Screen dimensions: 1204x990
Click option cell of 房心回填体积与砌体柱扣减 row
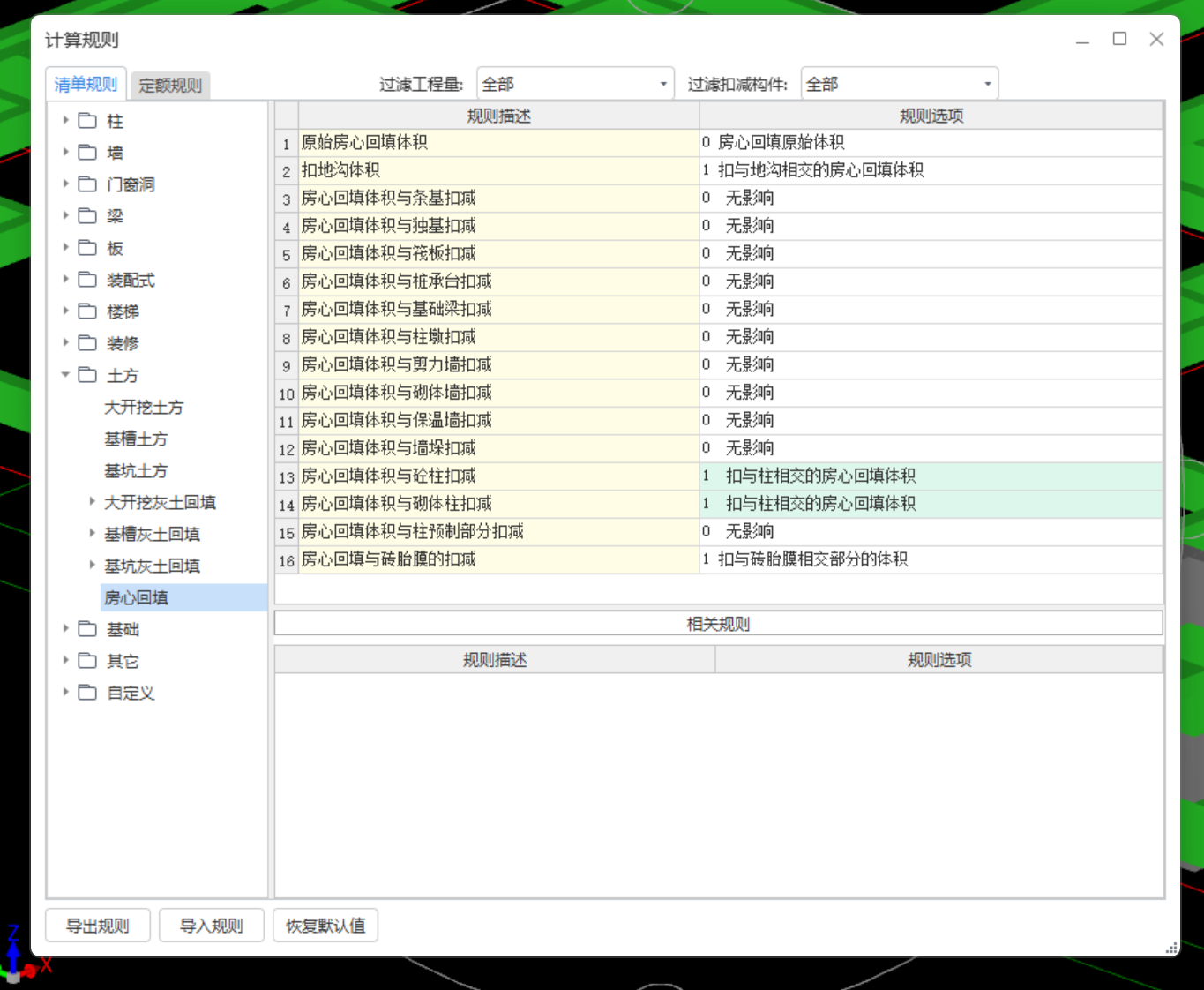[x=931, y=504]
